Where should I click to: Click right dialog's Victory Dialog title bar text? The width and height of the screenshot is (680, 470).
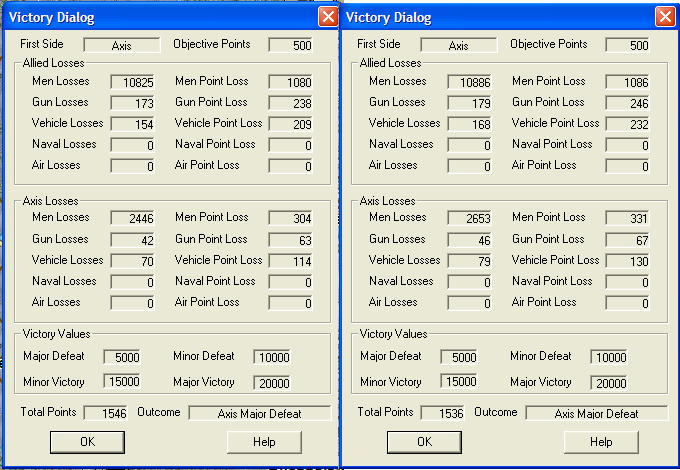pyautogui.click(x=389, y=18)
